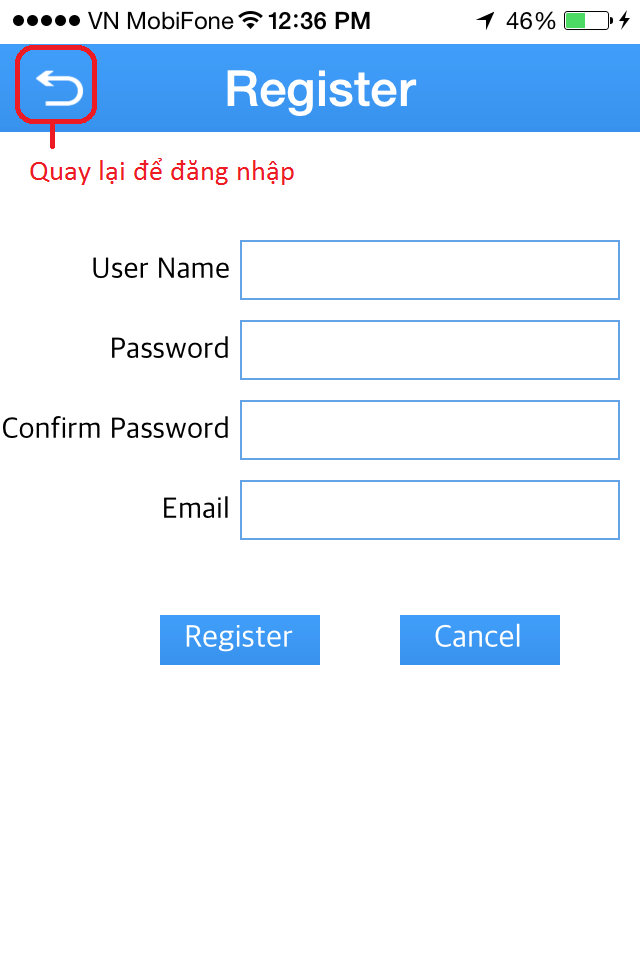640x960 pixels.
Task: Tap the charging lightning bolt icon
Action: pyautogui.click(x=624, y=21)
